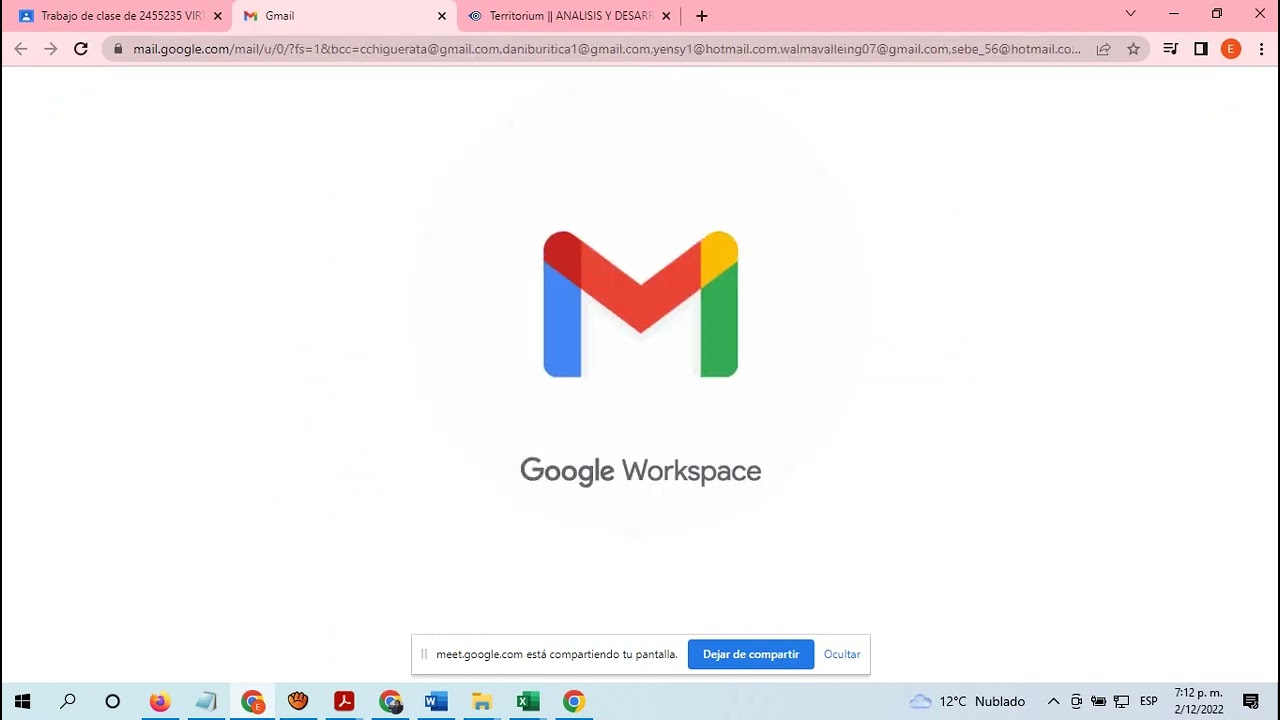Screen dimensions: 1280x720
Task: Open the clock showing 7:12 p. m.
Action: pyautogui.click(x=1199, y=701)
